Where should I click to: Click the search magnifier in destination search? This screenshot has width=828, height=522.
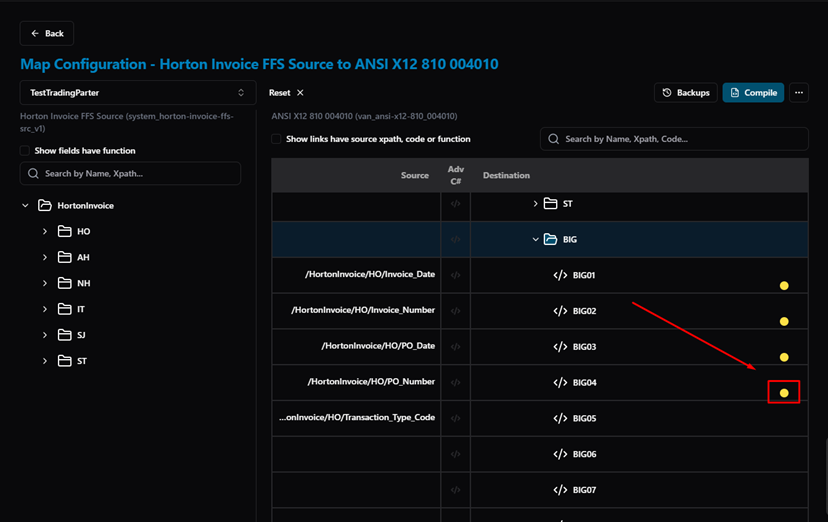click(553, 139)
